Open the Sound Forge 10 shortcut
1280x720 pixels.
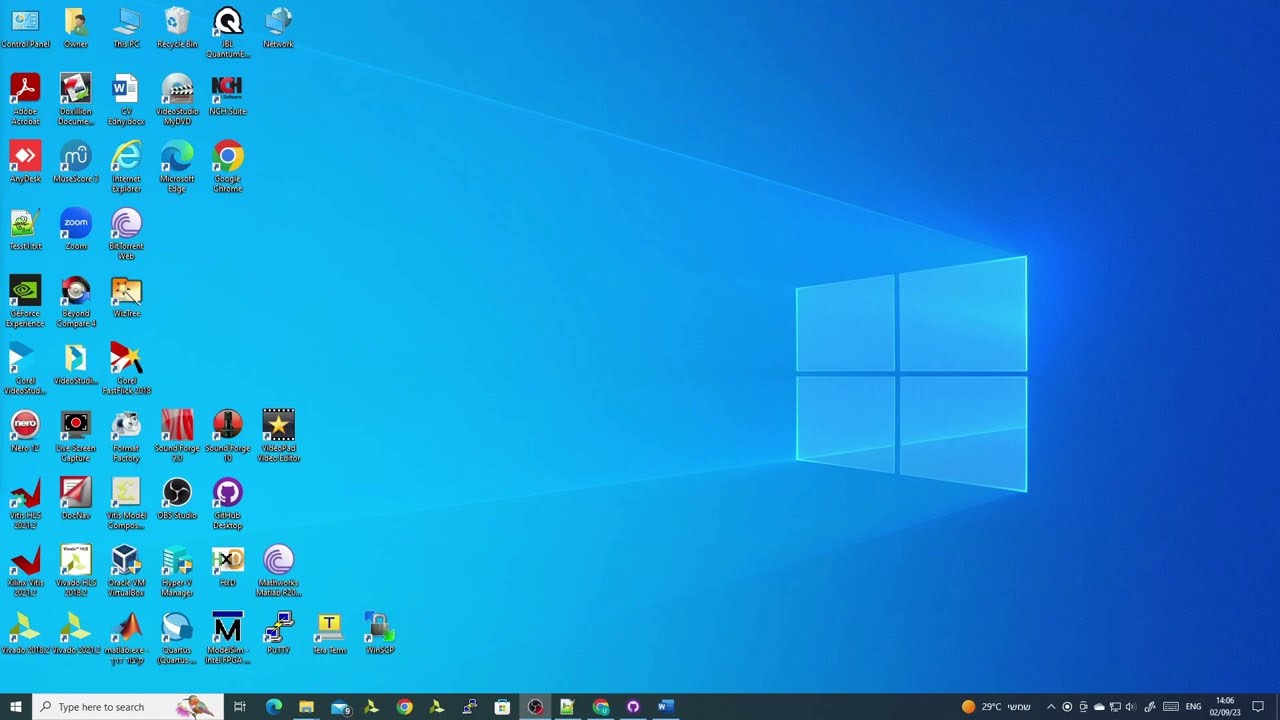pos(228,436)
